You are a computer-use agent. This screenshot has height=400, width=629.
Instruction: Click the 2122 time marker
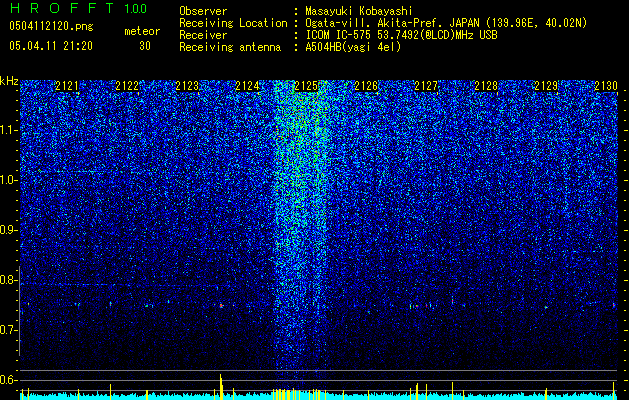click(x=127, y=85)
